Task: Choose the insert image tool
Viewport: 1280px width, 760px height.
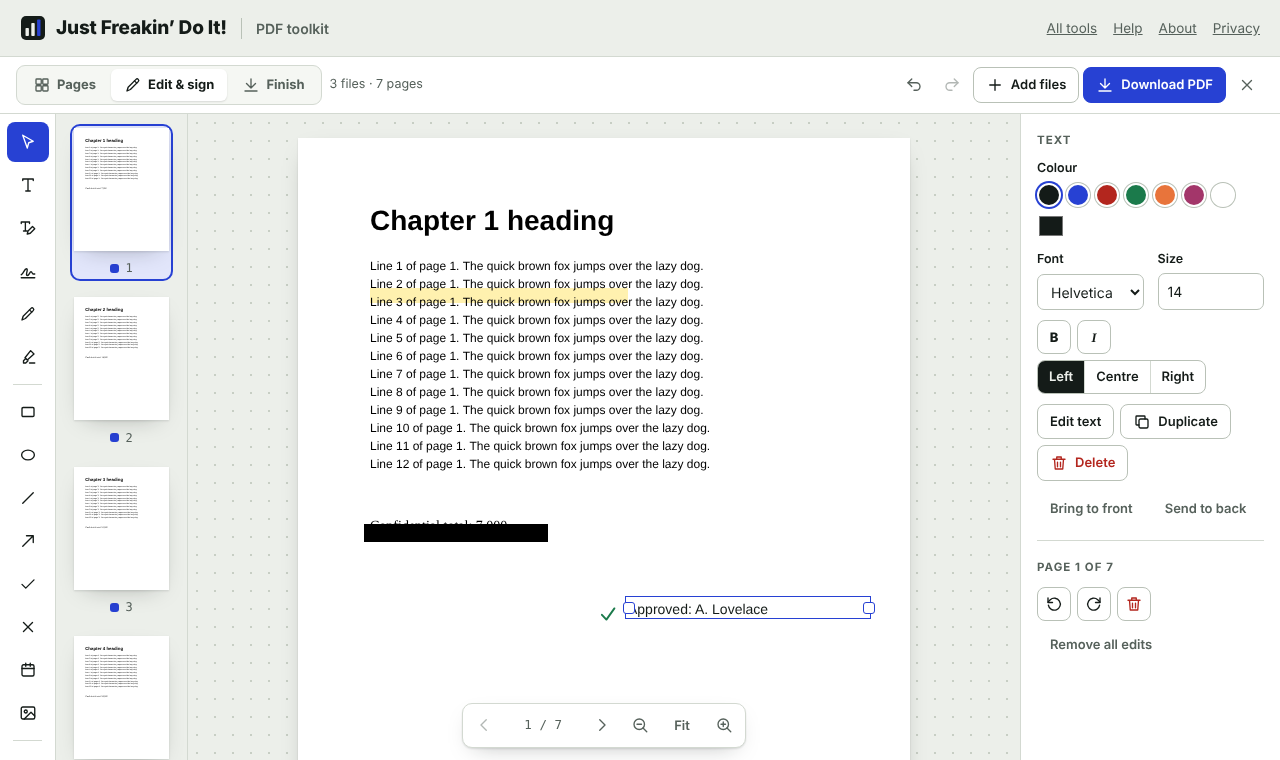Action: 28,713
